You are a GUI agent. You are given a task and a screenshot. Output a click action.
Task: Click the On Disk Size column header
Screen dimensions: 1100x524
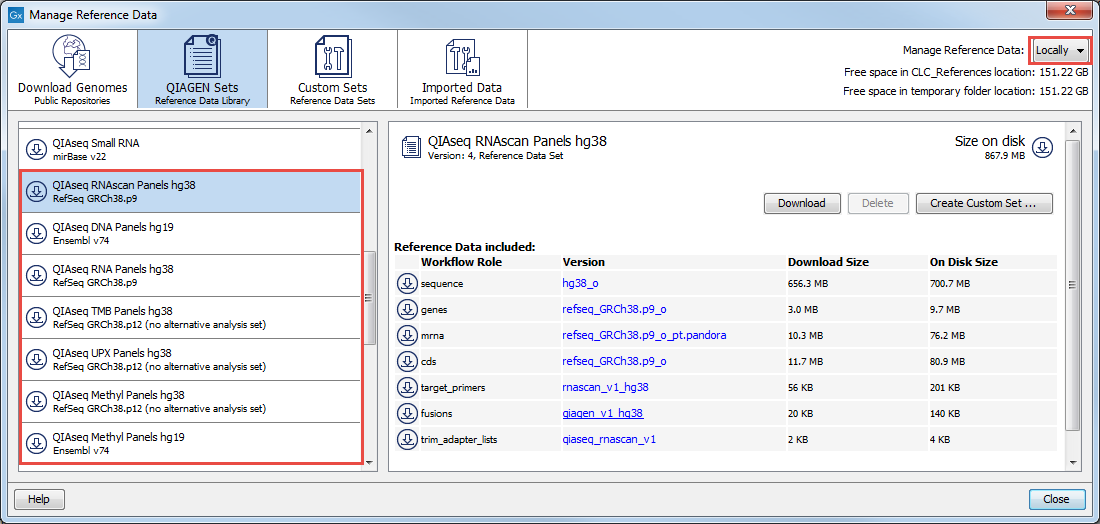pyautogui.click(x=964, y=262)
